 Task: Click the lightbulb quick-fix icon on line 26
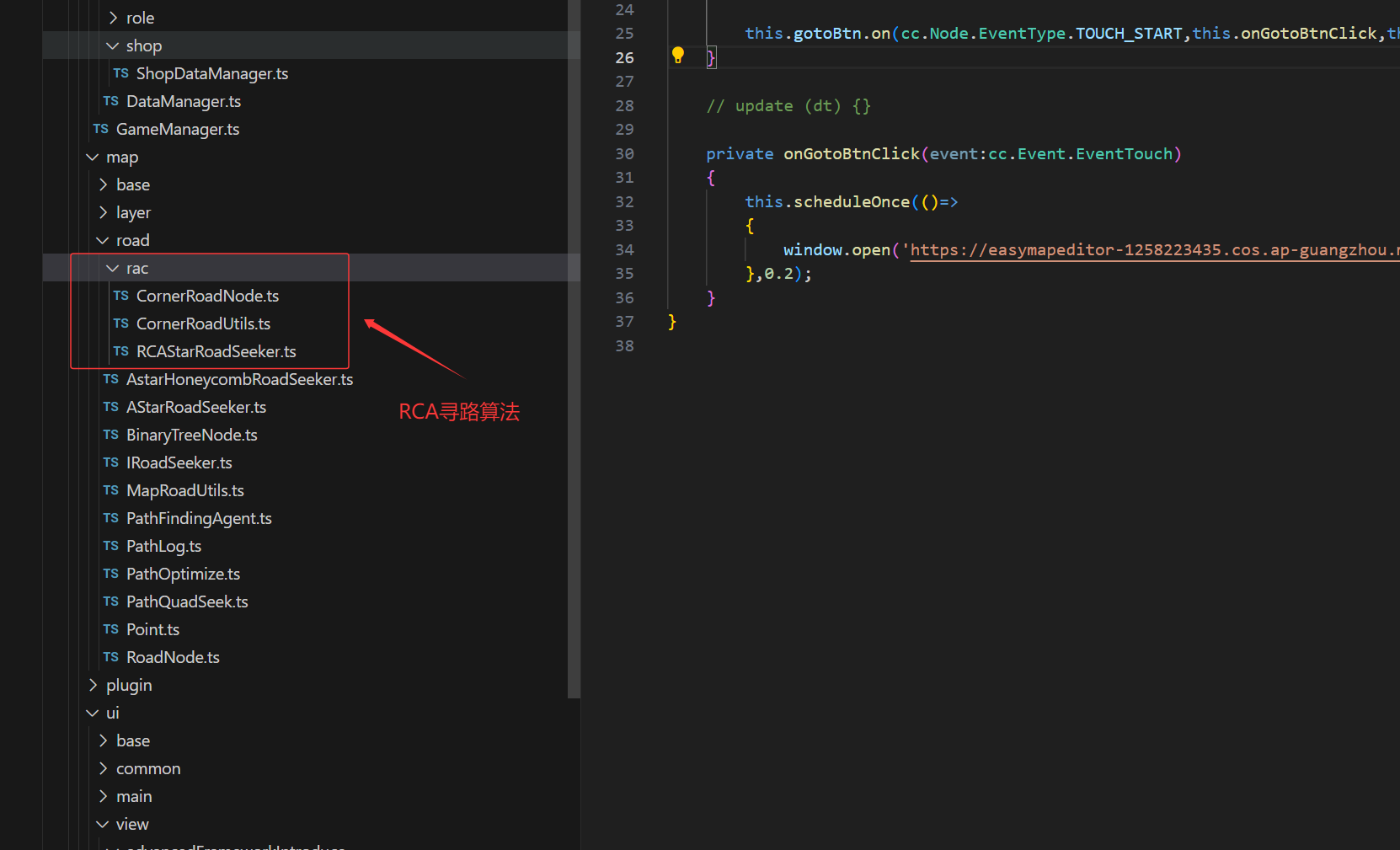click(678, 56)
